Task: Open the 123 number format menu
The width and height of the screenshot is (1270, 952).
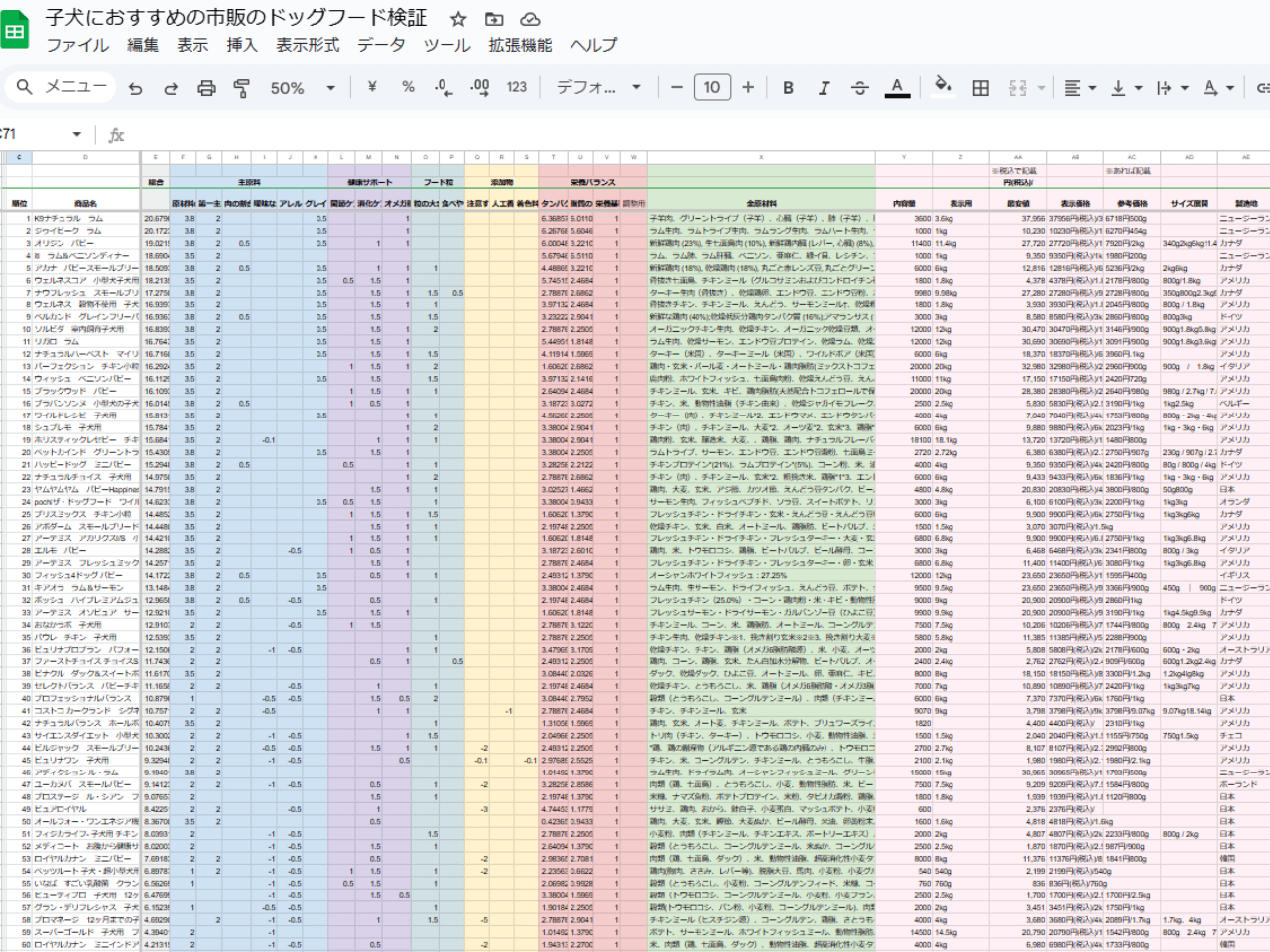Action: pyautogui.click(x=517, y=87)
